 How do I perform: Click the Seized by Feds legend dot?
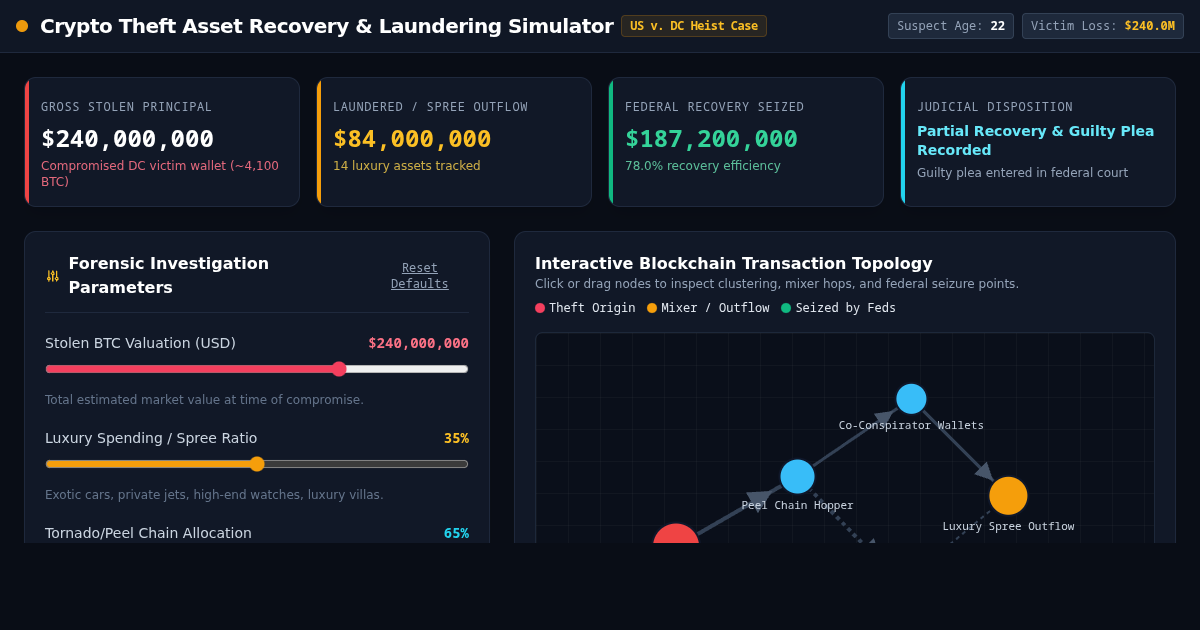(x=786, y=308)
